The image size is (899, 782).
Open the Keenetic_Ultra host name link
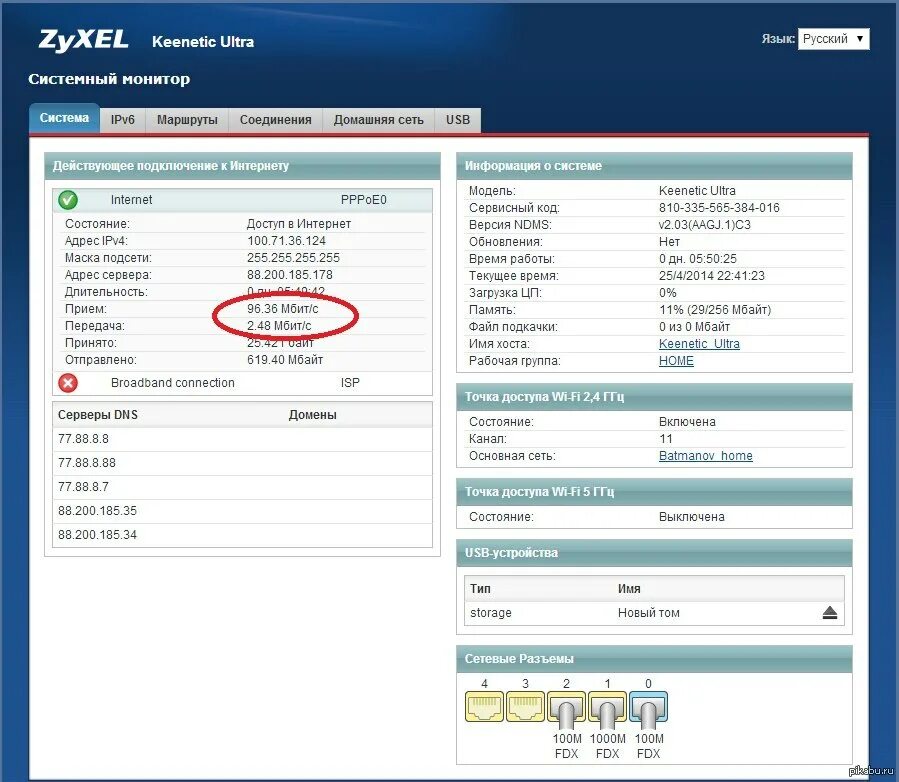(x=699, y=344)
